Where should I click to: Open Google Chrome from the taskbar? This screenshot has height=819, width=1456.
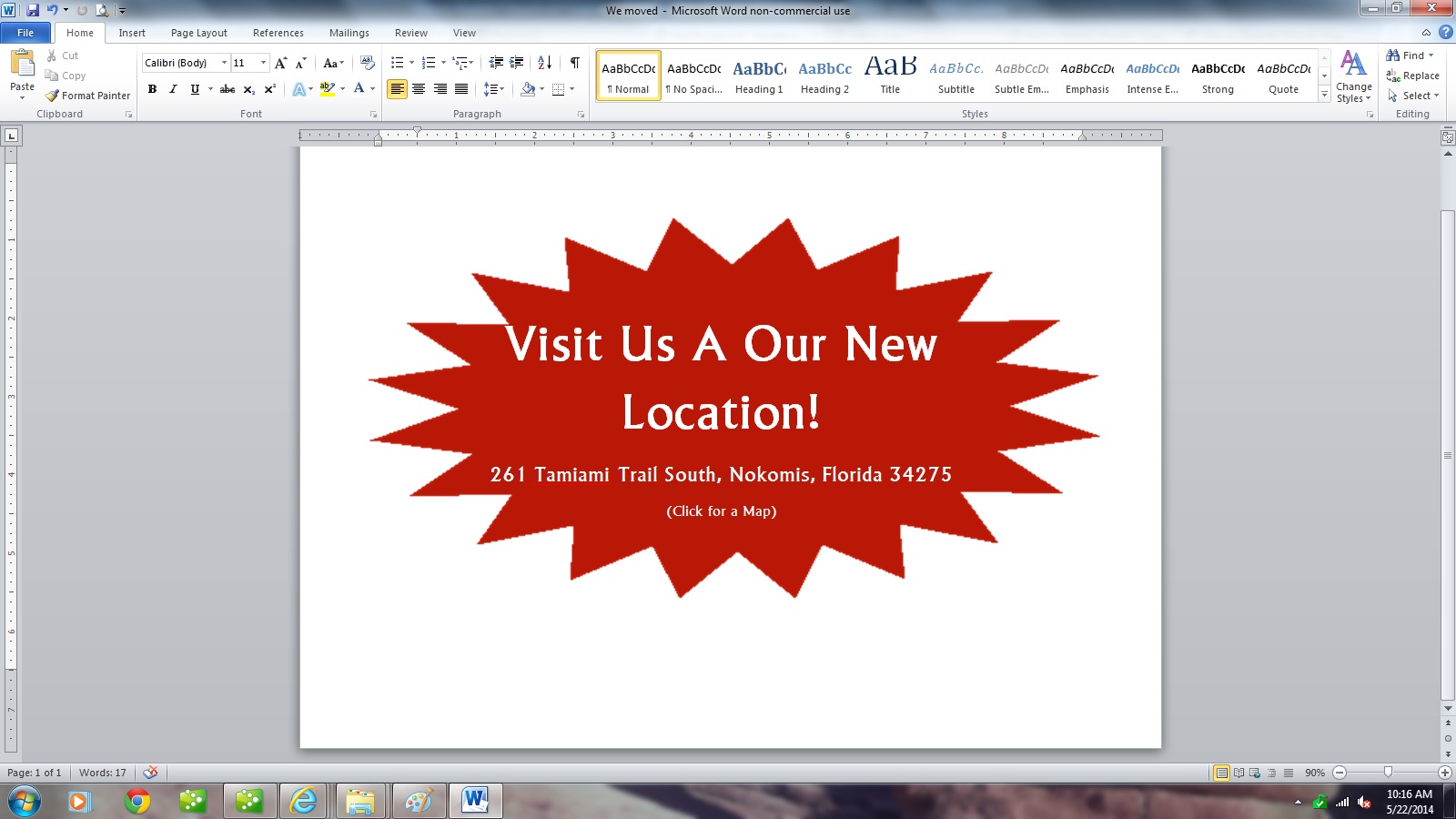coord(137,801)
